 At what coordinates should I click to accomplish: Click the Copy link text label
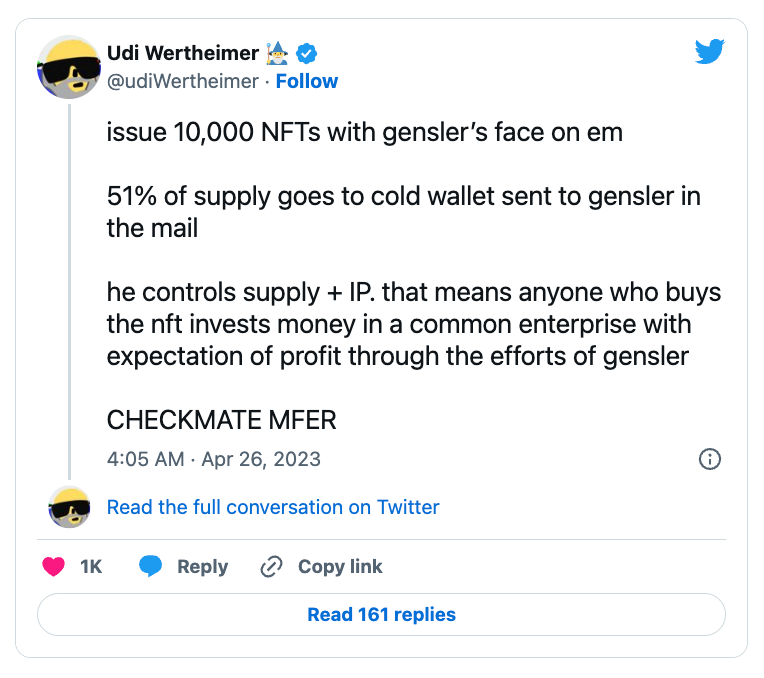340,567
